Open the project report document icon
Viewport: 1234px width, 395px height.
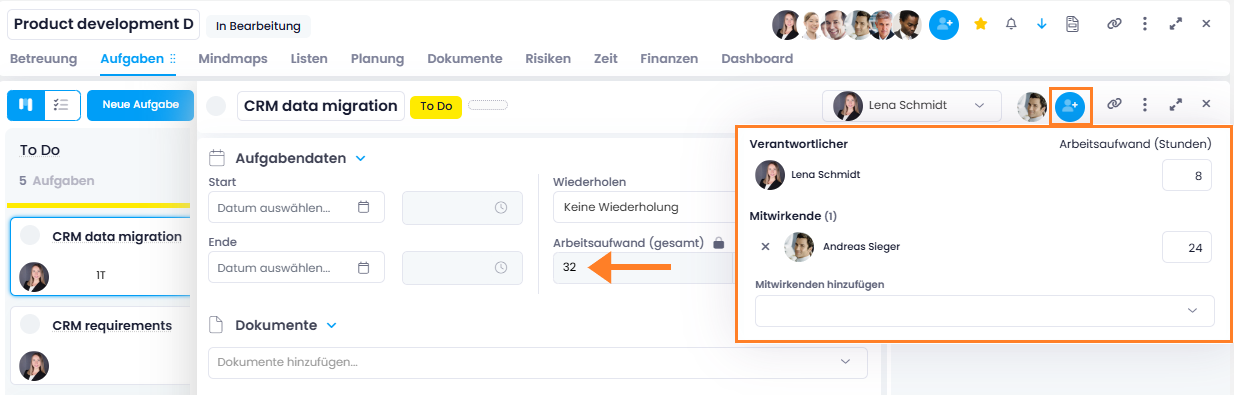point(1072,24)
